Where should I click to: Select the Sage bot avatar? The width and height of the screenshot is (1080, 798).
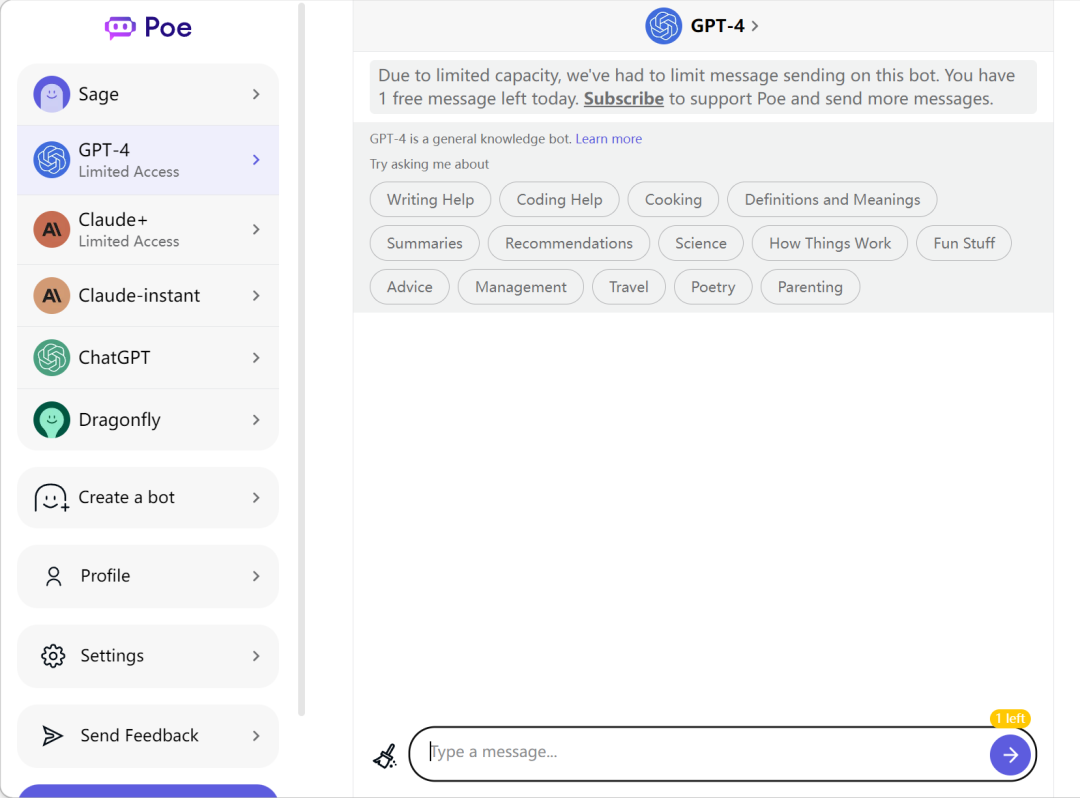click(x=51, y=94)
